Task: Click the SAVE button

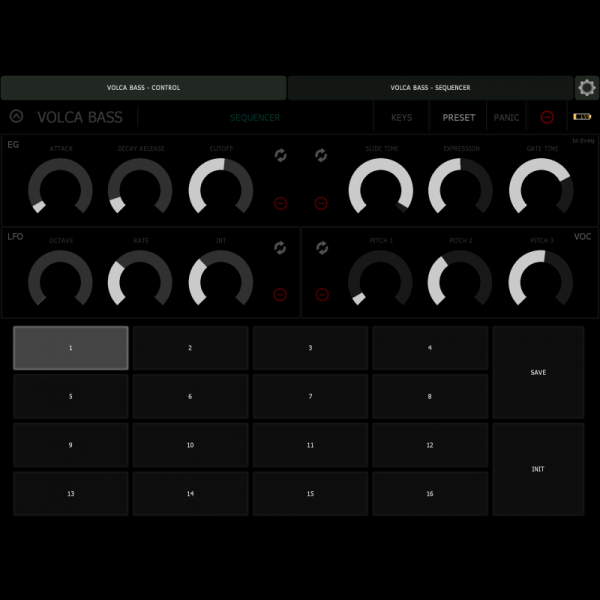Action: click(538, 372)
